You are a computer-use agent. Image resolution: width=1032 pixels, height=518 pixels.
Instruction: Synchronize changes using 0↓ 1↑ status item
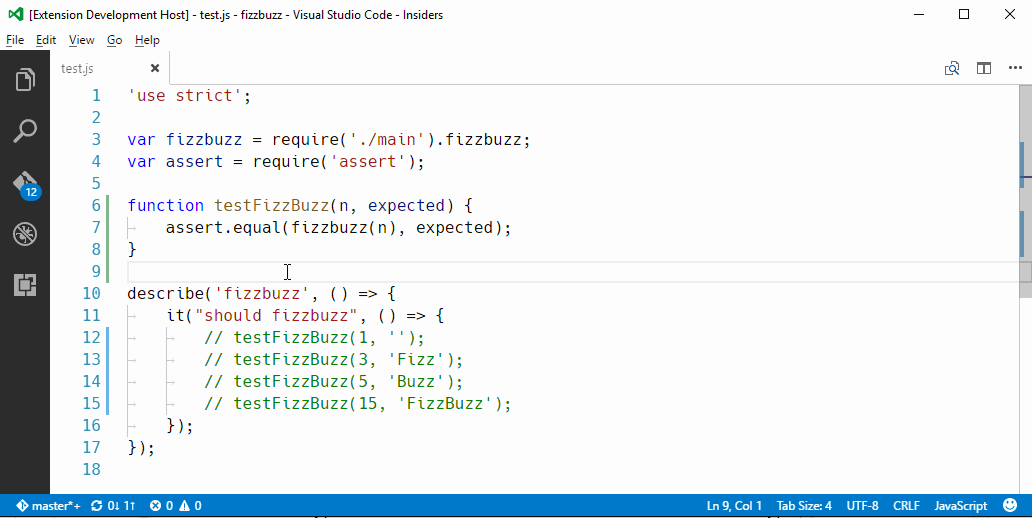(113, 505)
